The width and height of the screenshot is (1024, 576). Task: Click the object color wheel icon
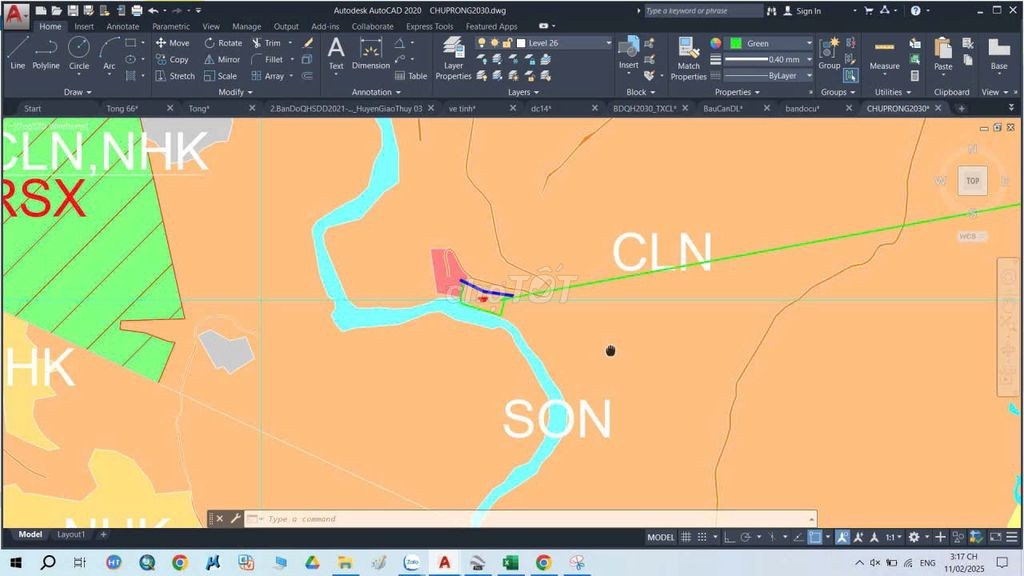(716, 43)
